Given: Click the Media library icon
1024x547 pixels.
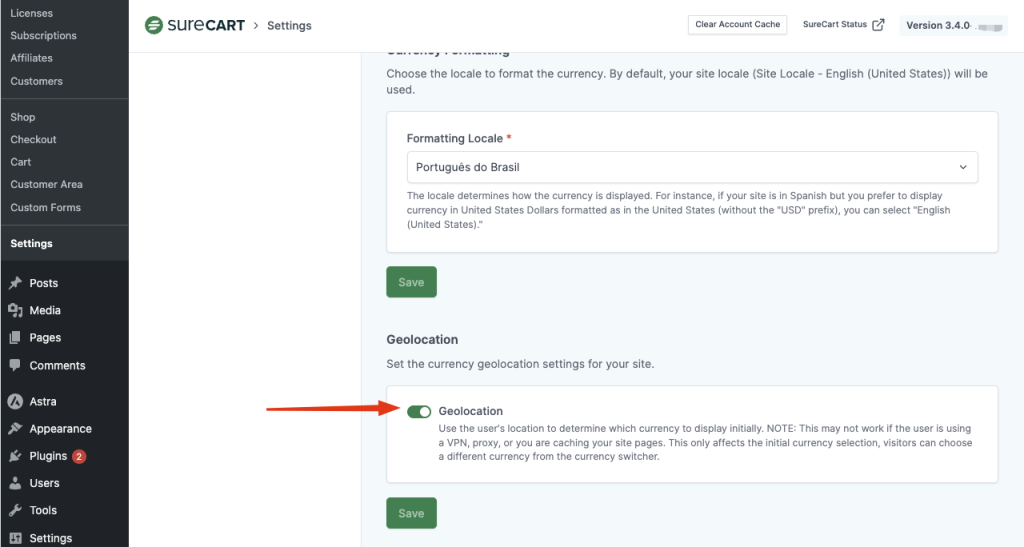Looking at the screenshot, I should point(15,311).
